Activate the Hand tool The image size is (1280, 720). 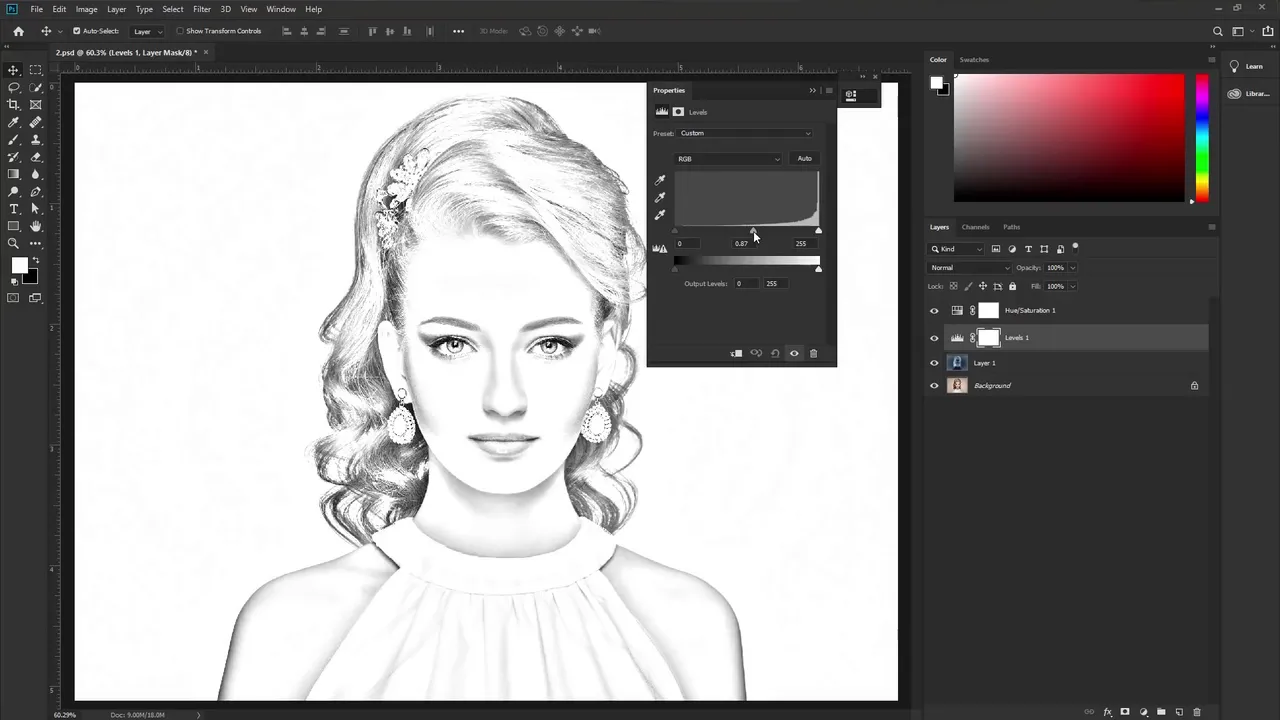click(36, 226)
